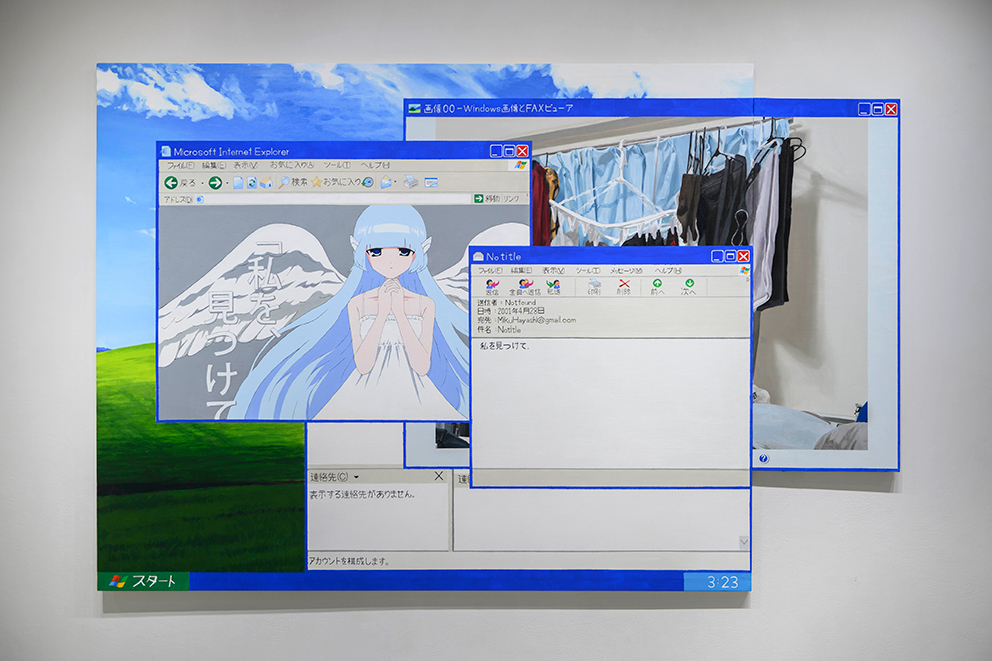Open お気に入り menu in Internet Explorer menu bar

pos(292,165)
